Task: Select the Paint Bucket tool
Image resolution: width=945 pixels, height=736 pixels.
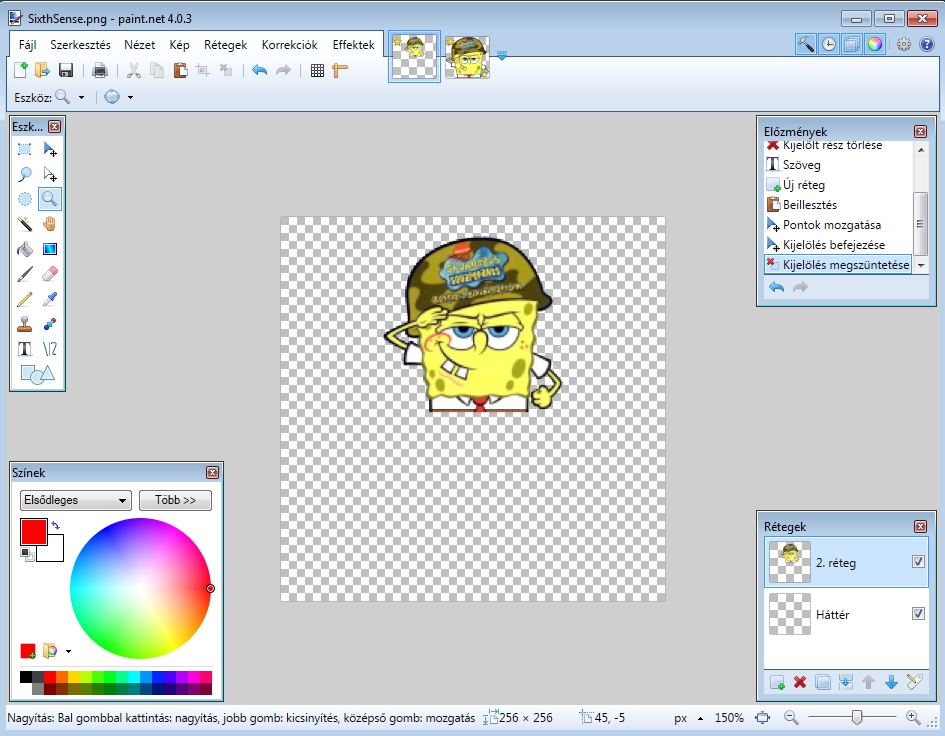Action: coord(25,249)
